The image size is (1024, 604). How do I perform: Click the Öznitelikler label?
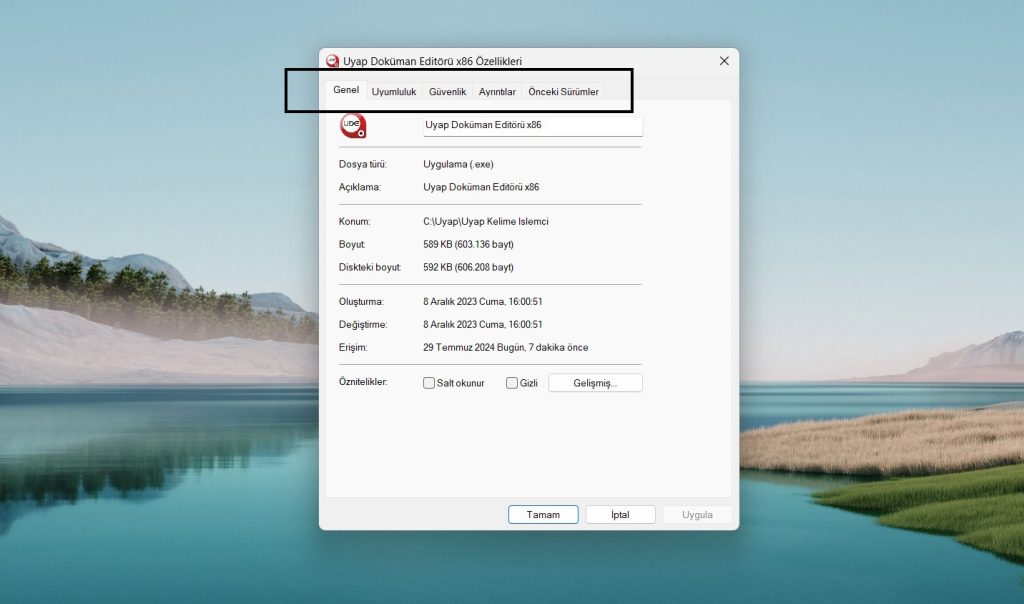363,381
